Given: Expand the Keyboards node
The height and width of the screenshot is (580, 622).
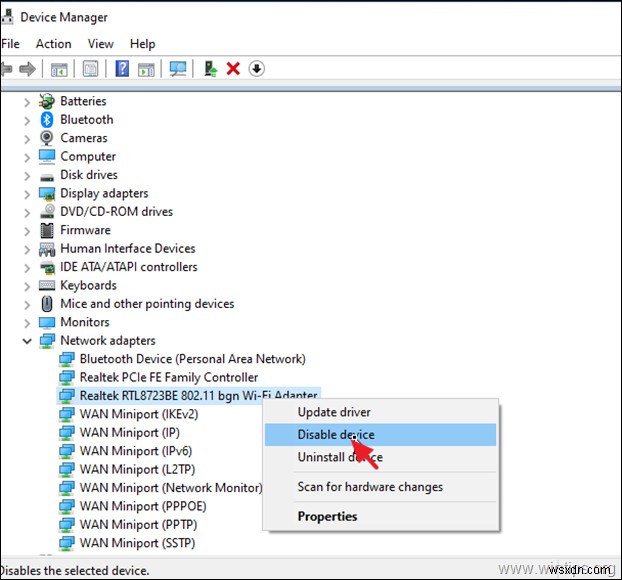Looking at the screenshot, I should tap(27, 286).
